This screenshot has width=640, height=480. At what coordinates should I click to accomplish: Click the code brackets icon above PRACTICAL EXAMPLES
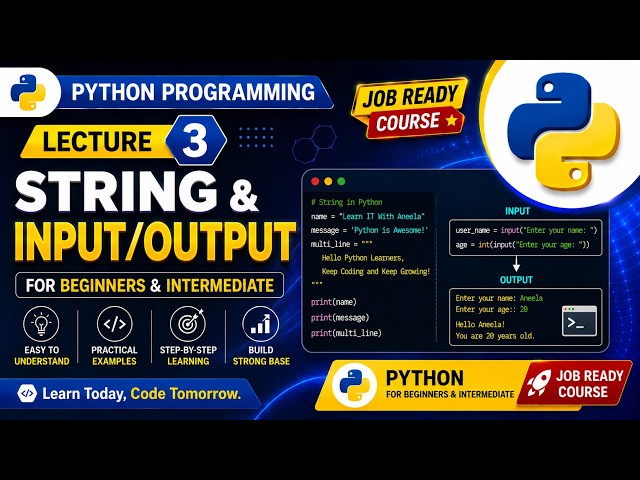(x=115, y=324)
